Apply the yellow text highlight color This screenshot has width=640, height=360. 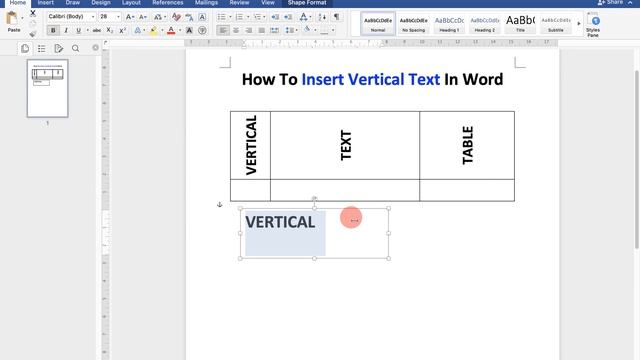[x=153, y=30]
